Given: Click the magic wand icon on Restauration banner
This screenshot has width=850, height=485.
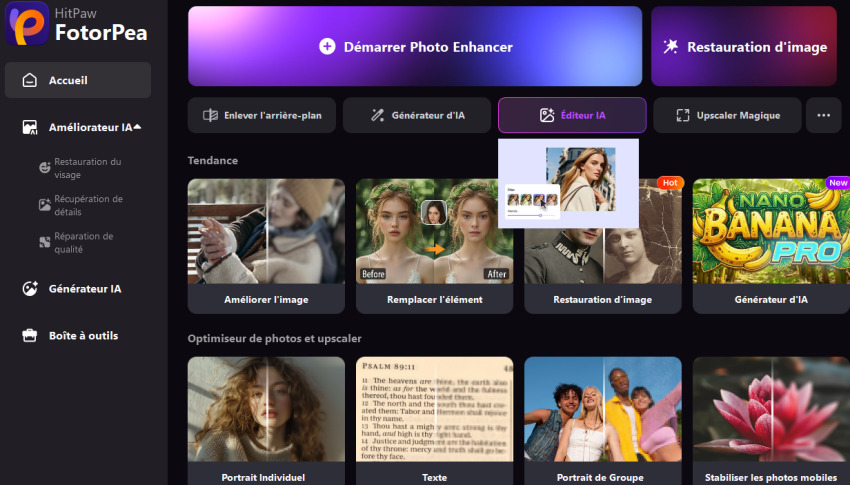Looking at the screenshot, I should point(671,47).
